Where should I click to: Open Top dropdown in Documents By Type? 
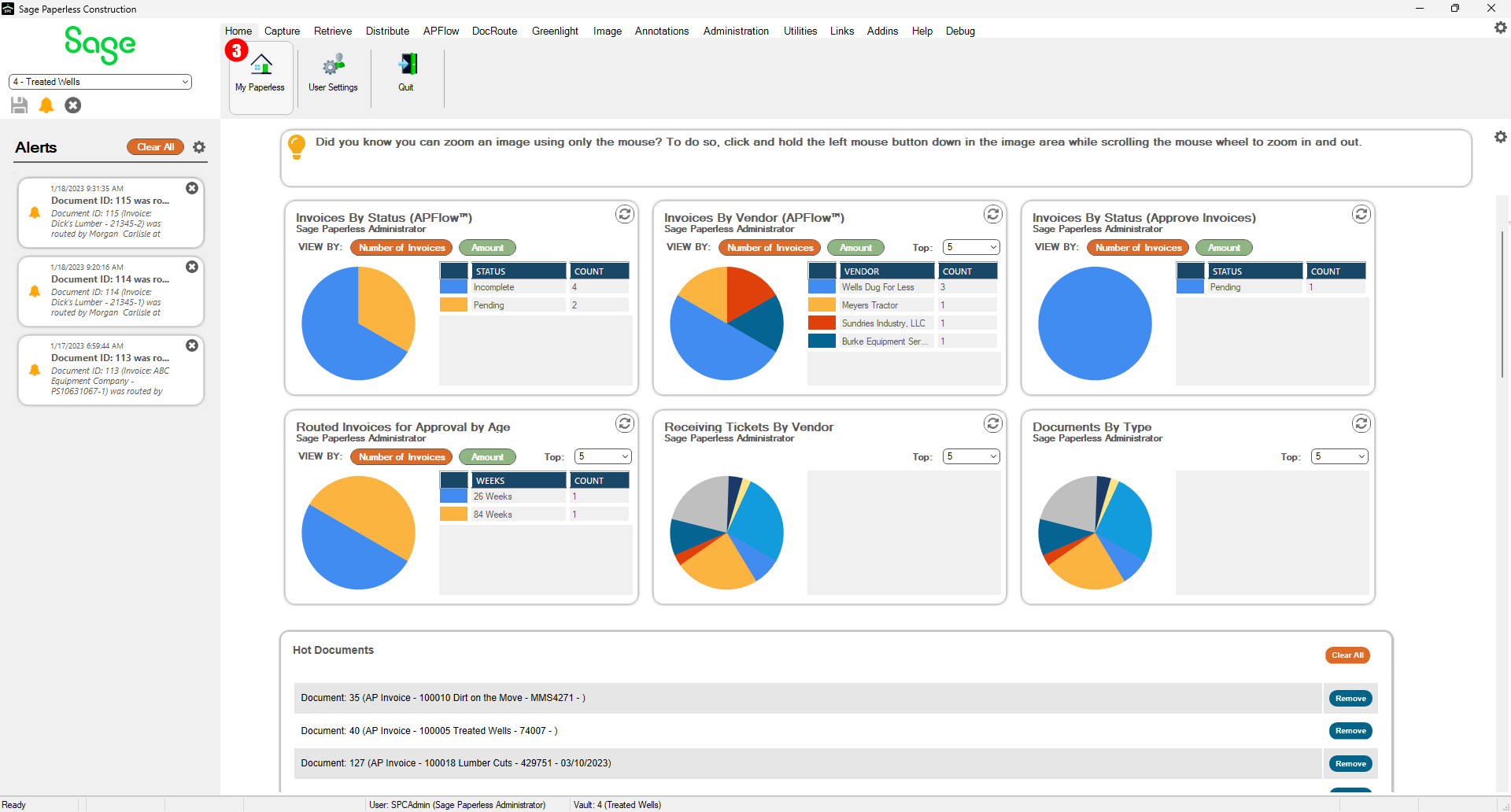pos(1339,456)
